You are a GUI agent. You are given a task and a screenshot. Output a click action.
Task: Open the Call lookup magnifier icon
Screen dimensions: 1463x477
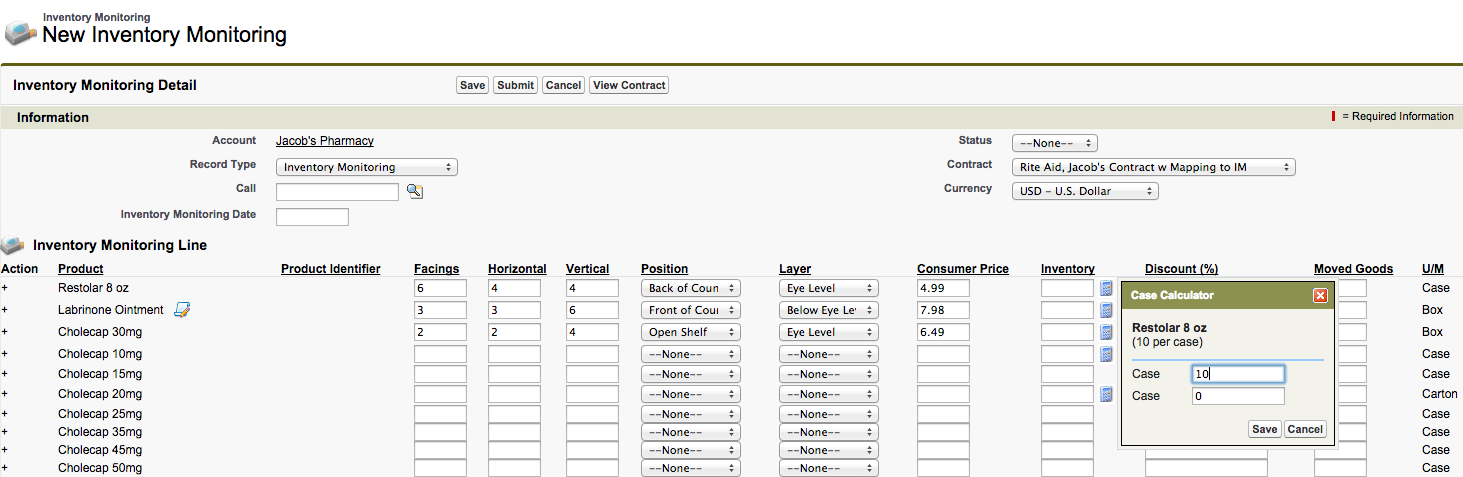(x=415, y=191)
